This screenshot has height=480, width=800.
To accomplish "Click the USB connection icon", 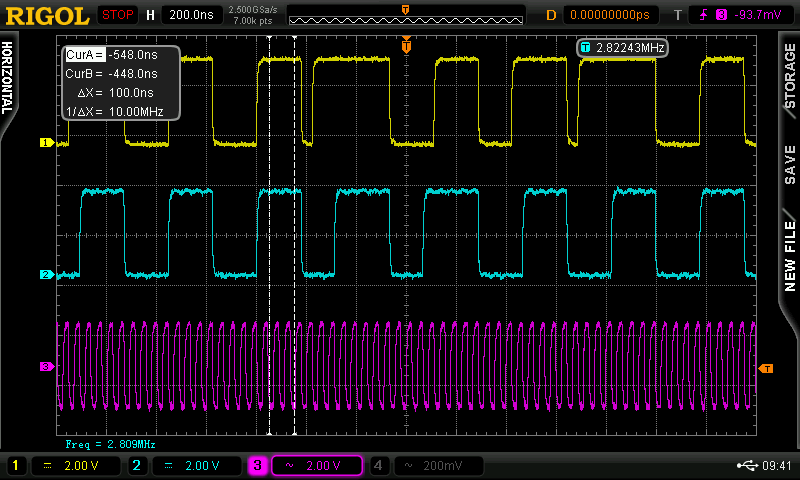I will point(748,465).
